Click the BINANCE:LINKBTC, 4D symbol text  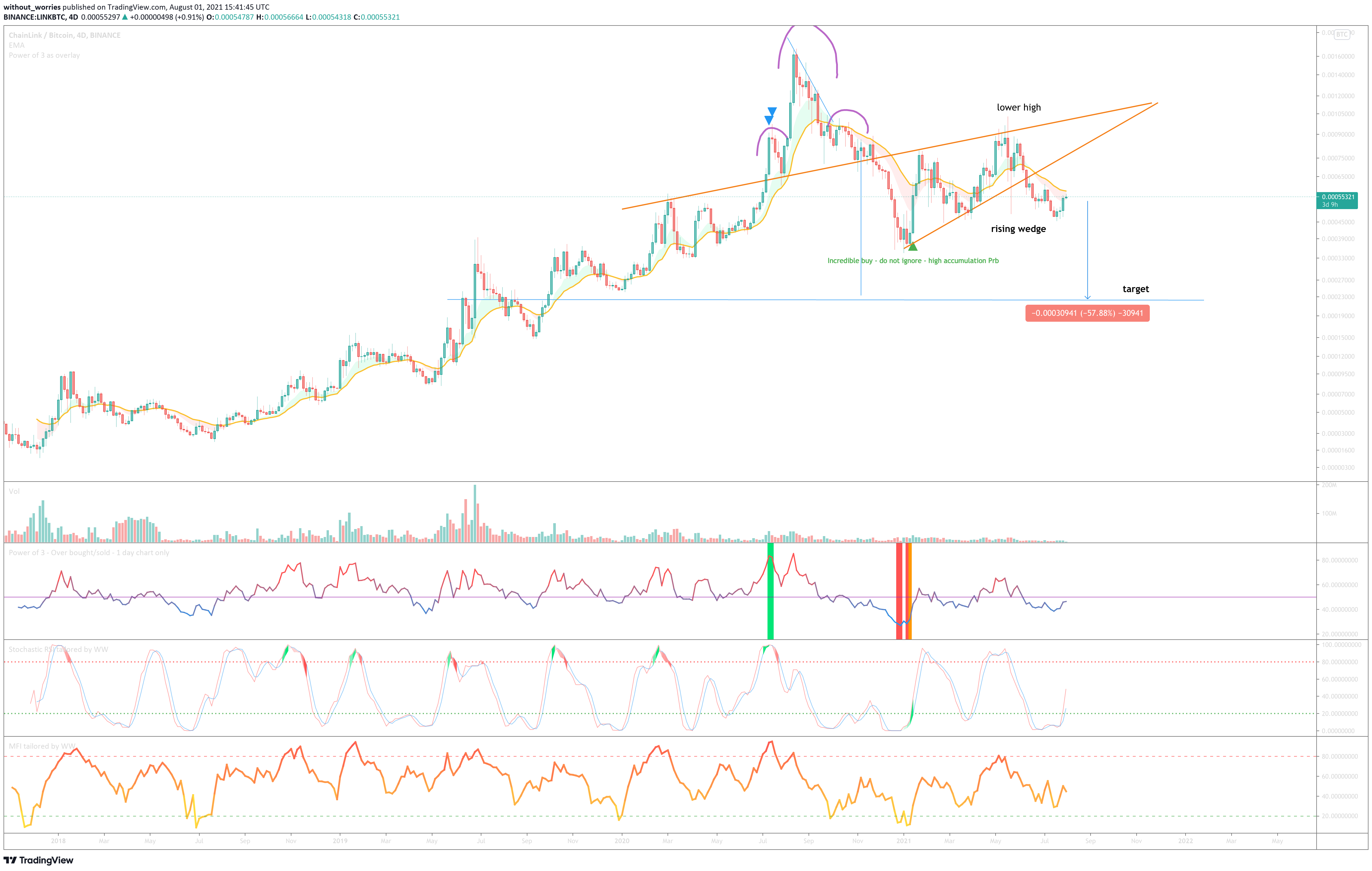tap(40, 17)
